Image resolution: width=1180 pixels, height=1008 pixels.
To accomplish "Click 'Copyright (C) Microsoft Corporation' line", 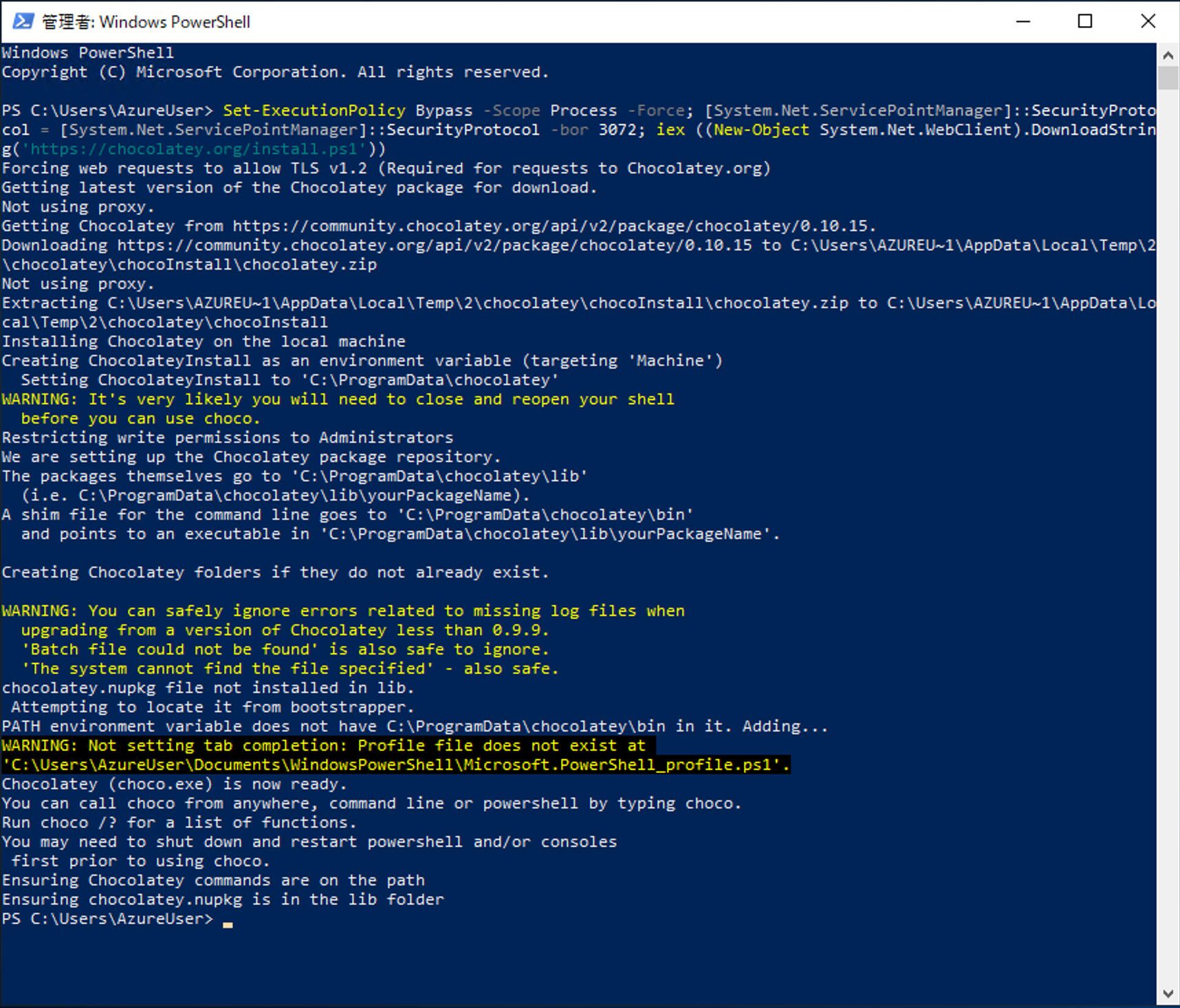I will pyautogui.click(x=276, y=72).
